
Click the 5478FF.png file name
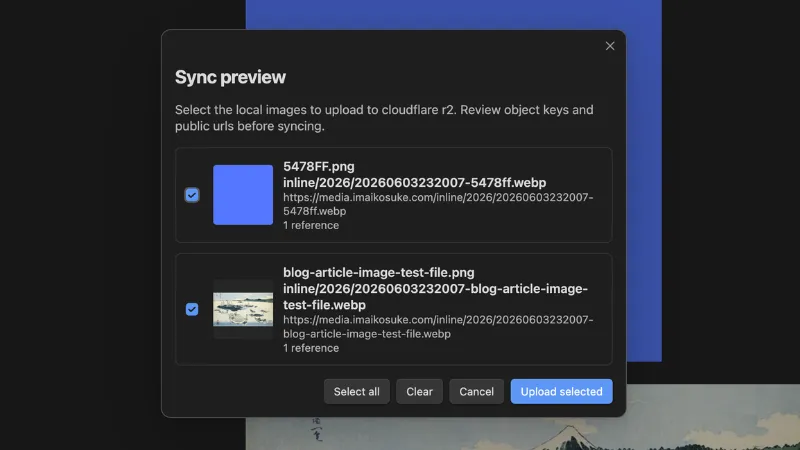319,166
